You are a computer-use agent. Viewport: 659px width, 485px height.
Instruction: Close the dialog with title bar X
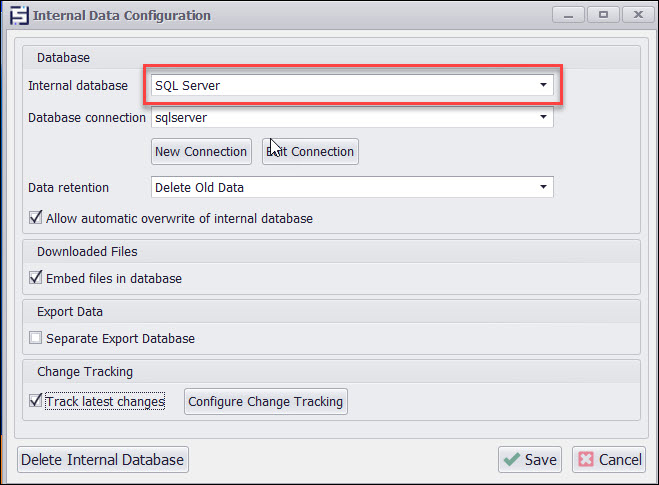[636, 15]
